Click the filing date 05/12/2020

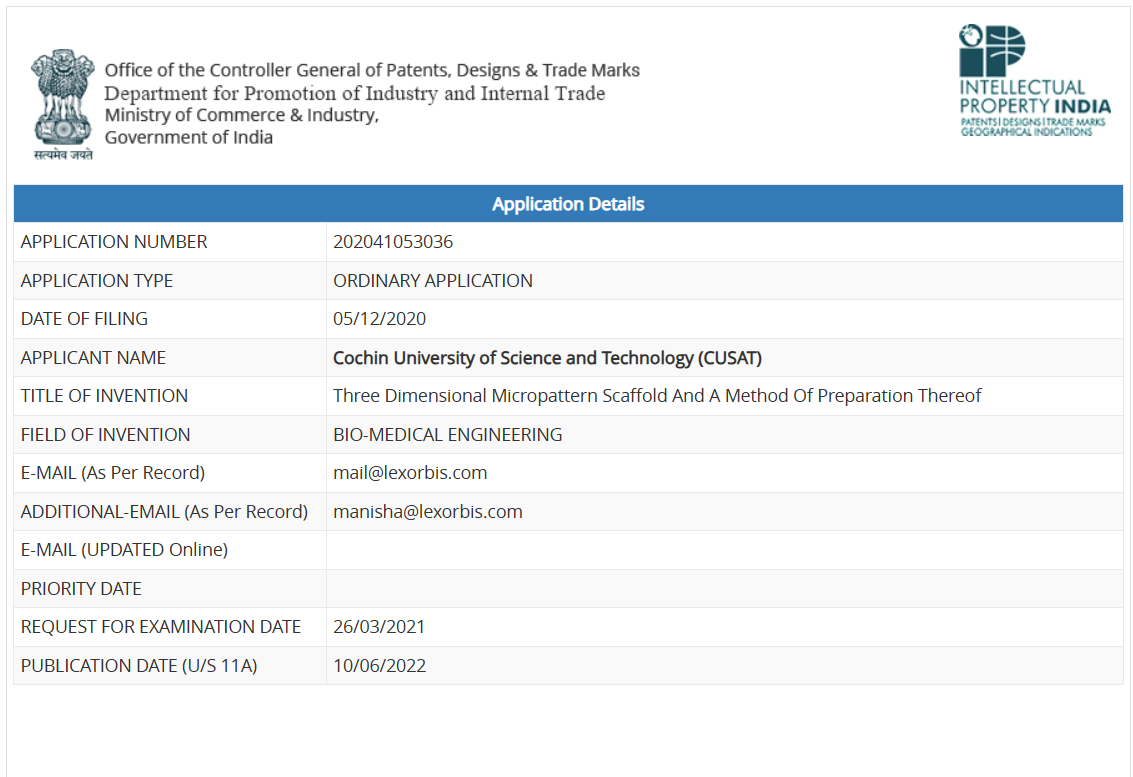click(379, 319)
